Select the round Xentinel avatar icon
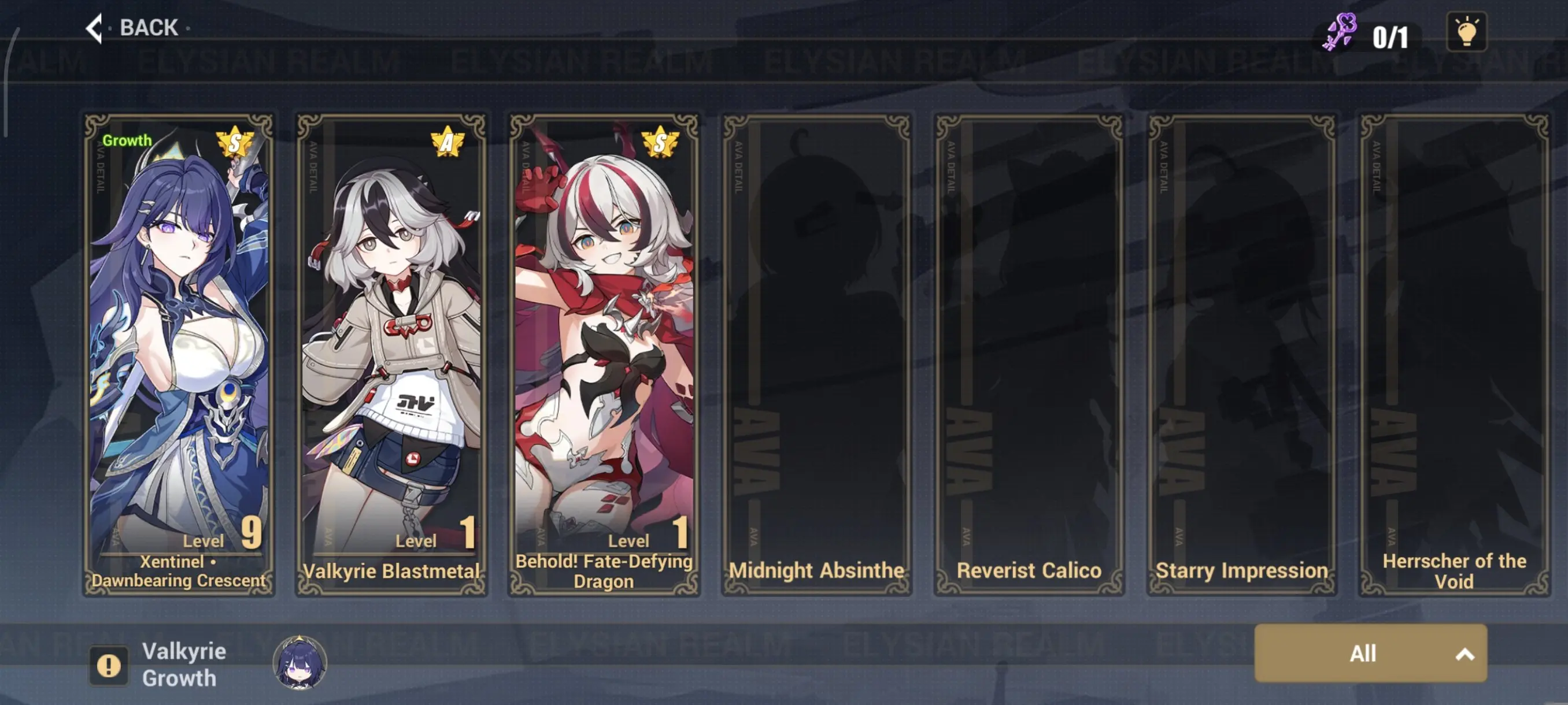The width and height of the screenshot is (1568, 705). [x=299, y=663]
